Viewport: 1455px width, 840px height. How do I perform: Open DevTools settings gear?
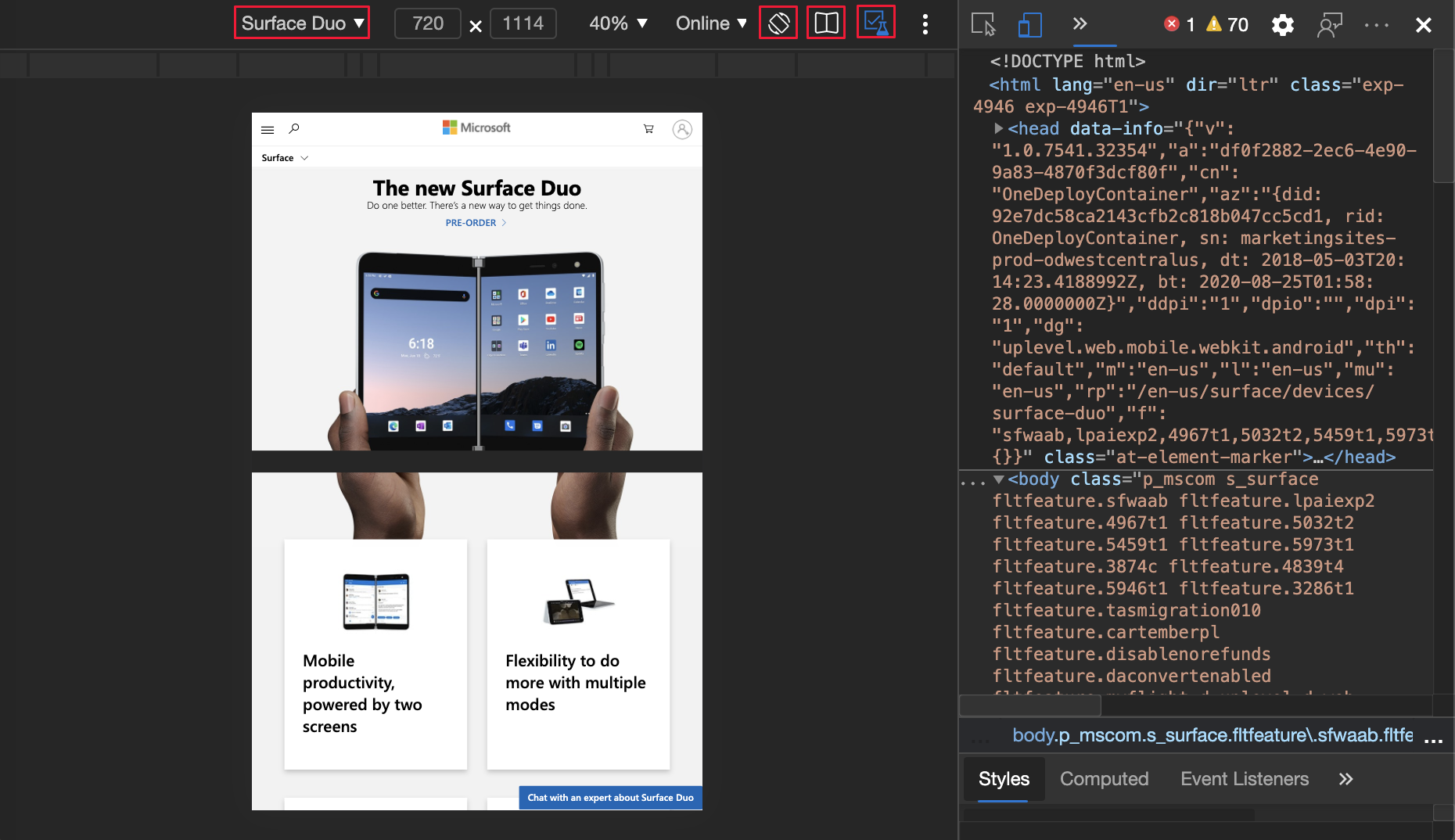coord(1282,24)
